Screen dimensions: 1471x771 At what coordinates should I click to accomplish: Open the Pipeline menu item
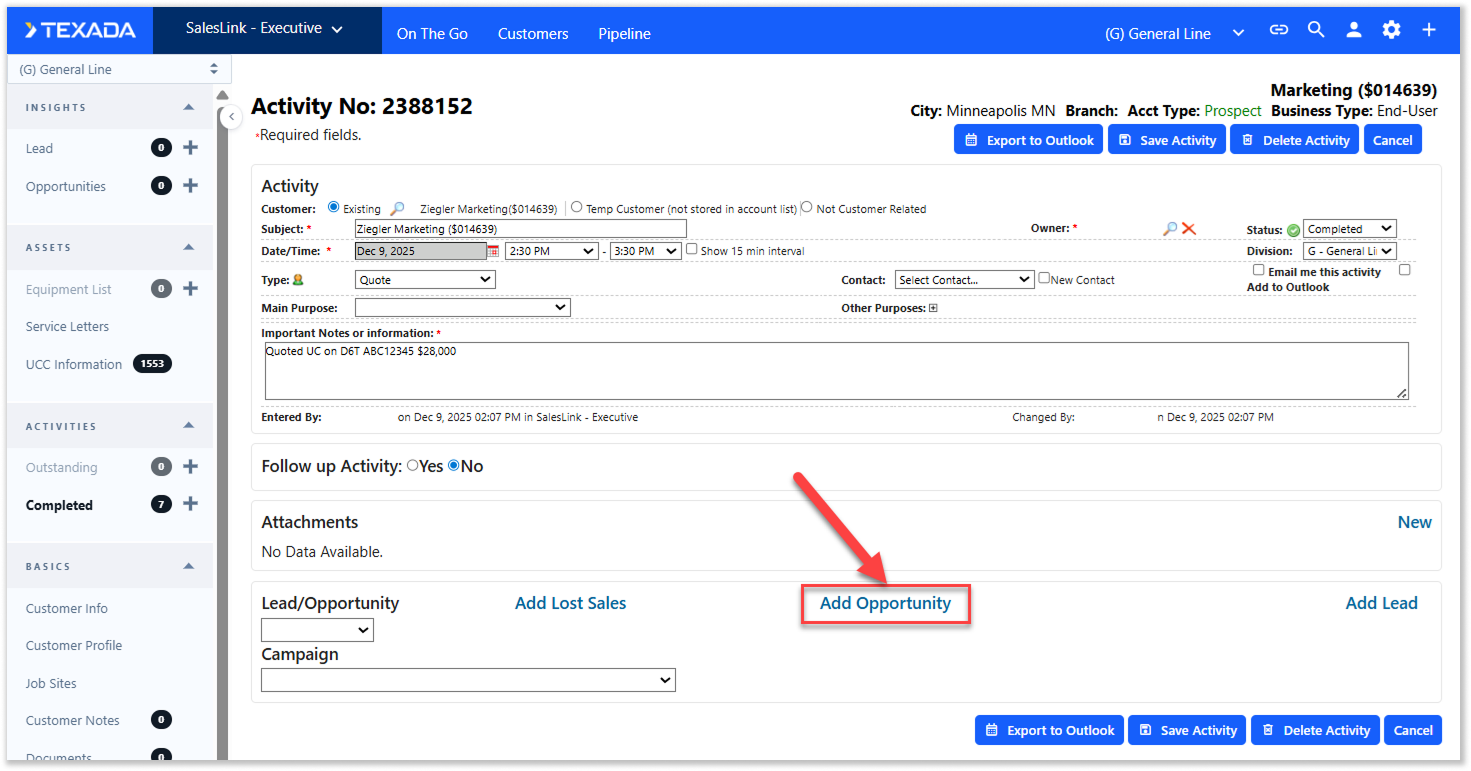pos(624,34)
